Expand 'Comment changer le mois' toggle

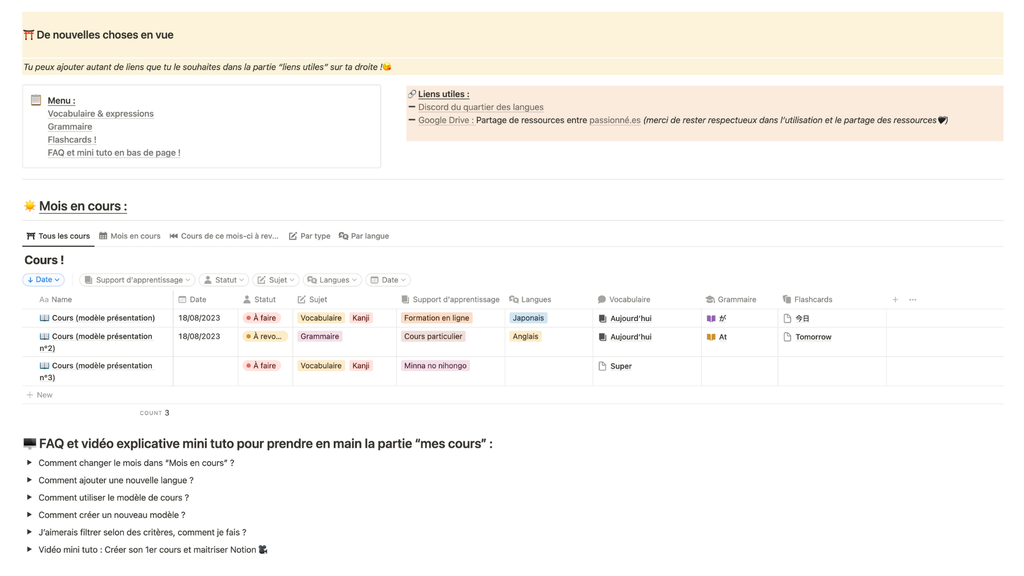coord(29,462)
